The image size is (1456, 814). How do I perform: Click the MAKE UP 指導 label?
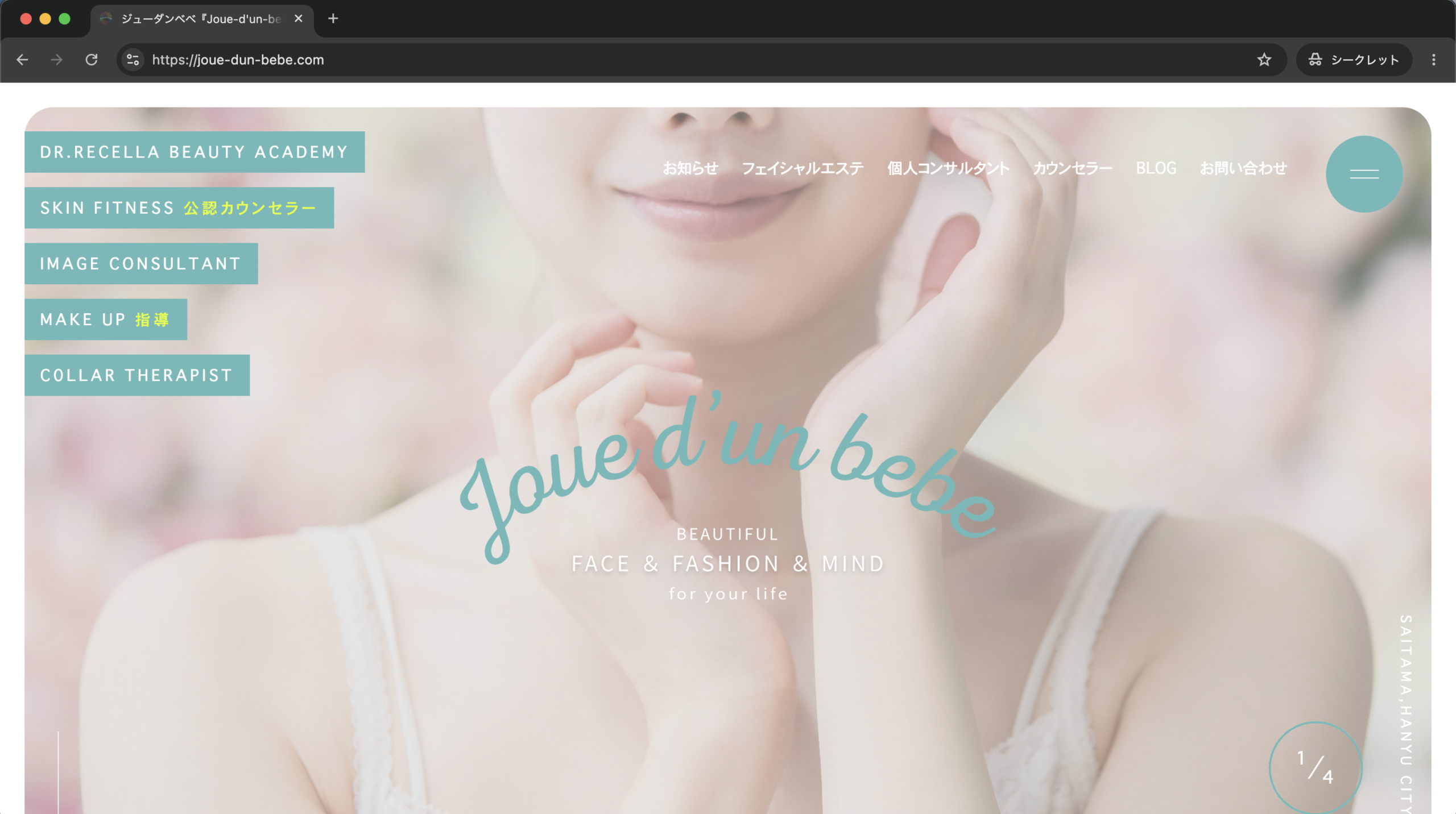tap(106, 319)
